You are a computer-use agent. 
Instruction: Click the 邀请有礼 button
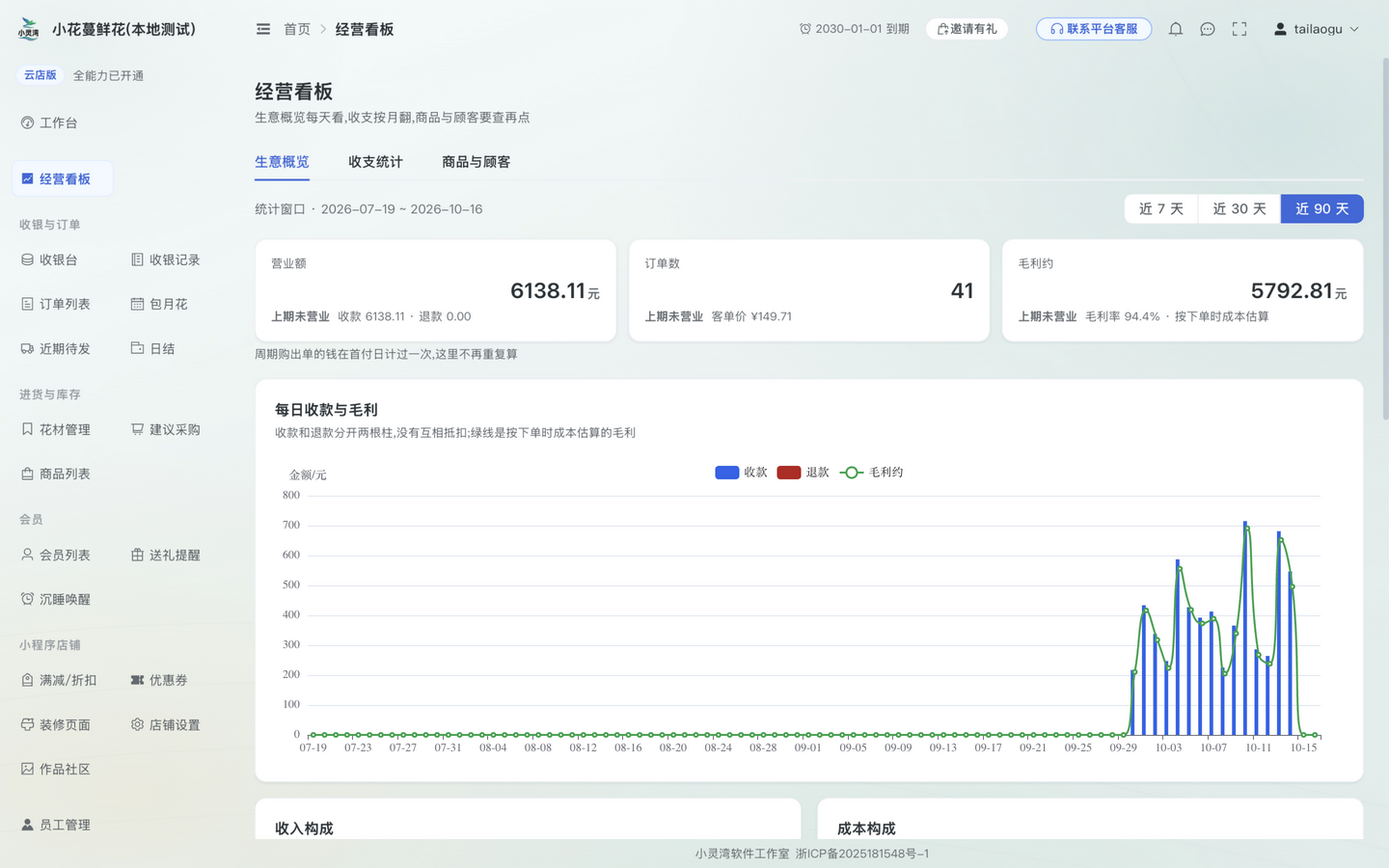click(x=967, y=29)
